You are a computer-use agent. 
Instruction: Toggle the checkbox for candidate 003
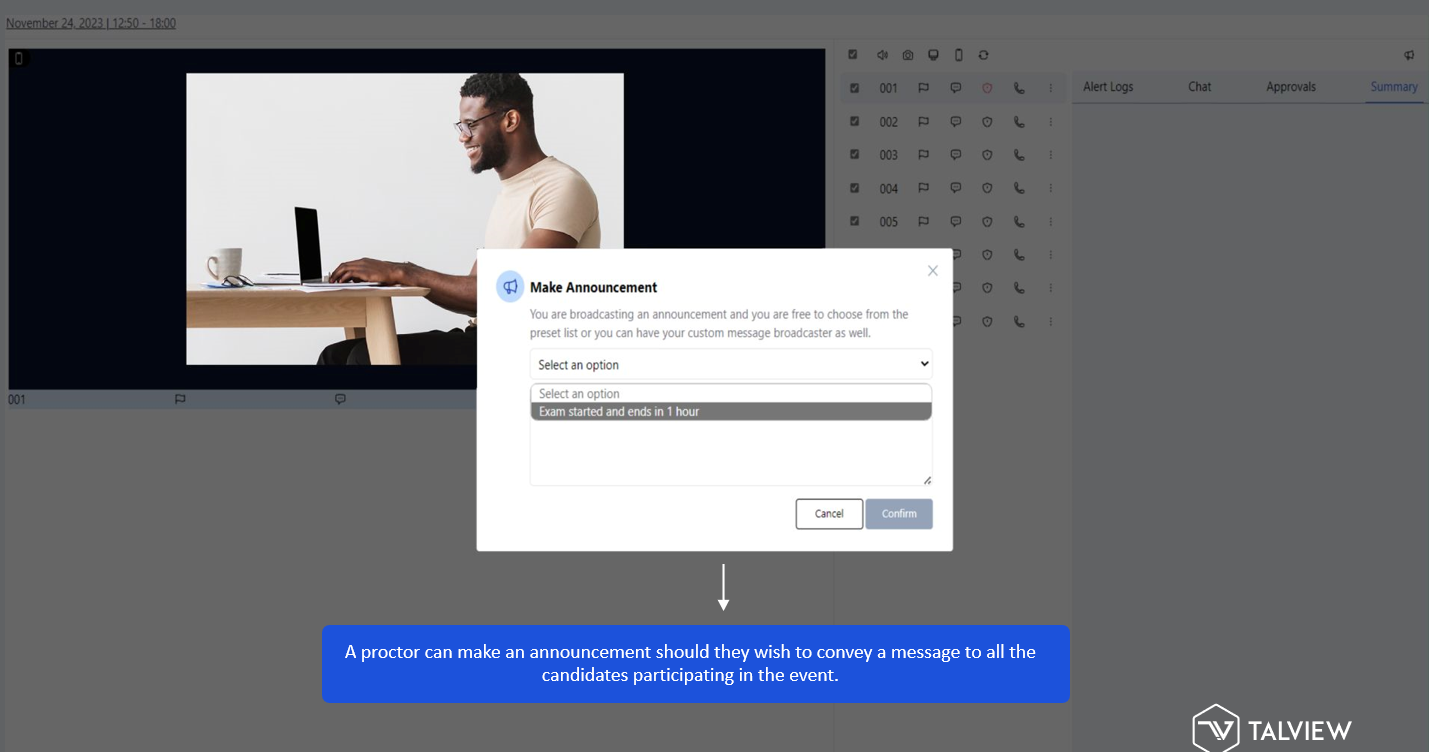pos(854,155)
